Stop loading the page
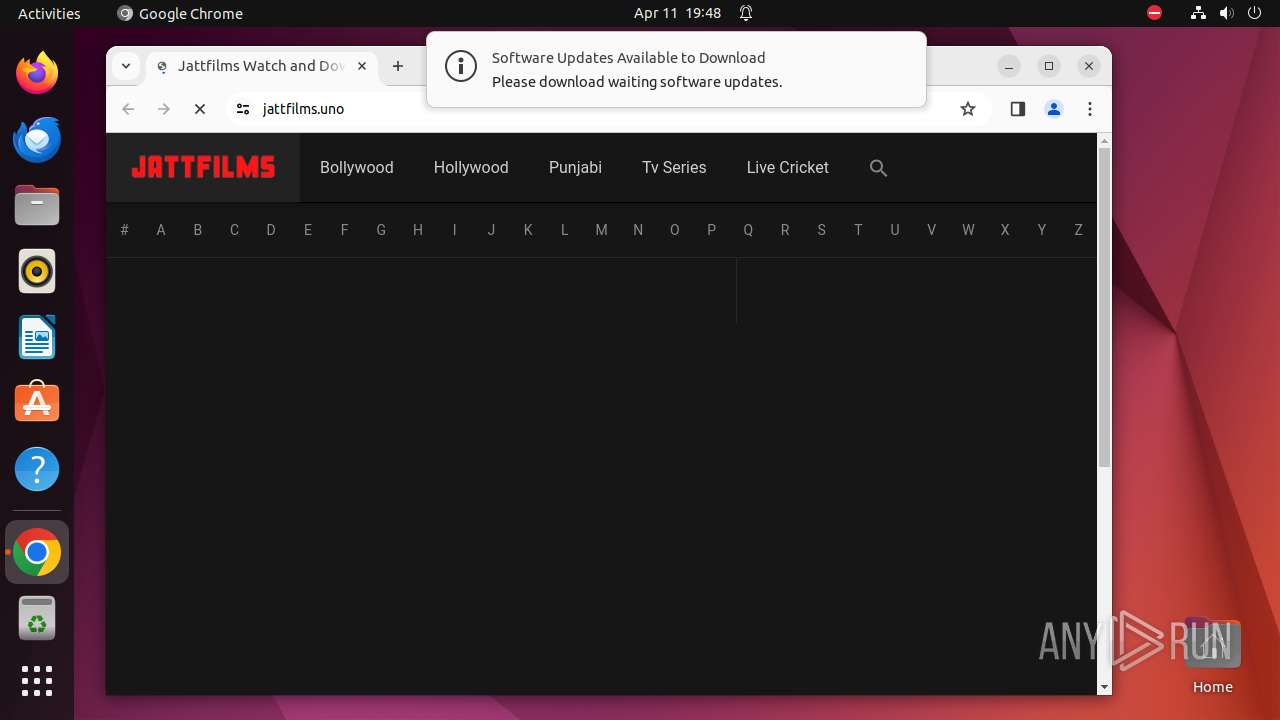 pos(200,109)
